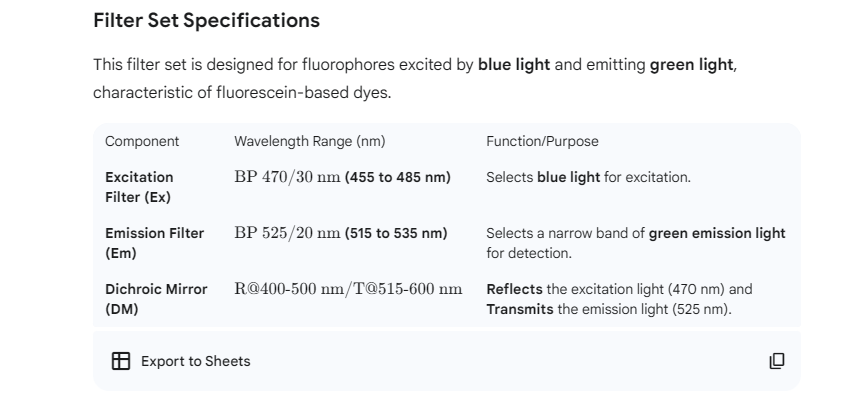850x400 pixels.
Task: Select the R@400-500 nm/T@515-600 nm formula
Action: tap(348, 290)
